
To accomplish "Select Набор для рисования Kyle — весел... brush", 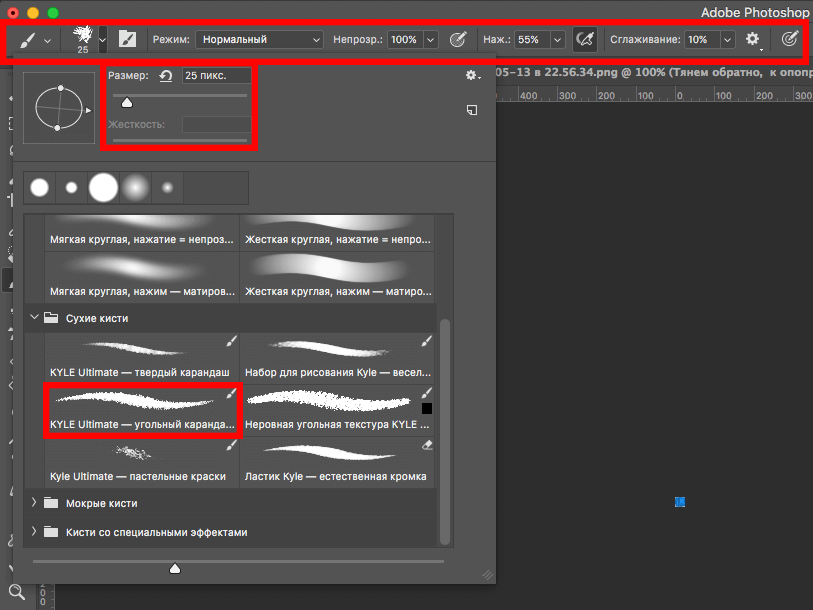I will [x=337, y=358].
